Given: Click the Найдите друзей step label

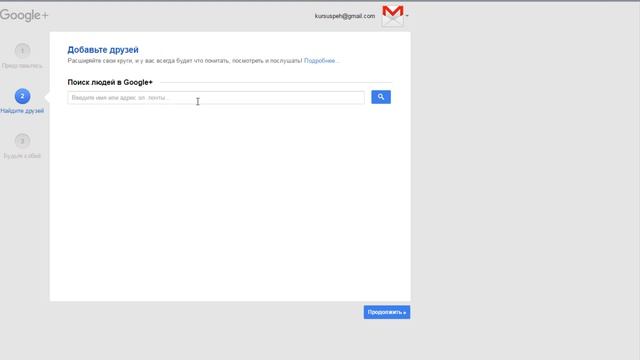Looking at the screenshot, I should pos(22,111).
